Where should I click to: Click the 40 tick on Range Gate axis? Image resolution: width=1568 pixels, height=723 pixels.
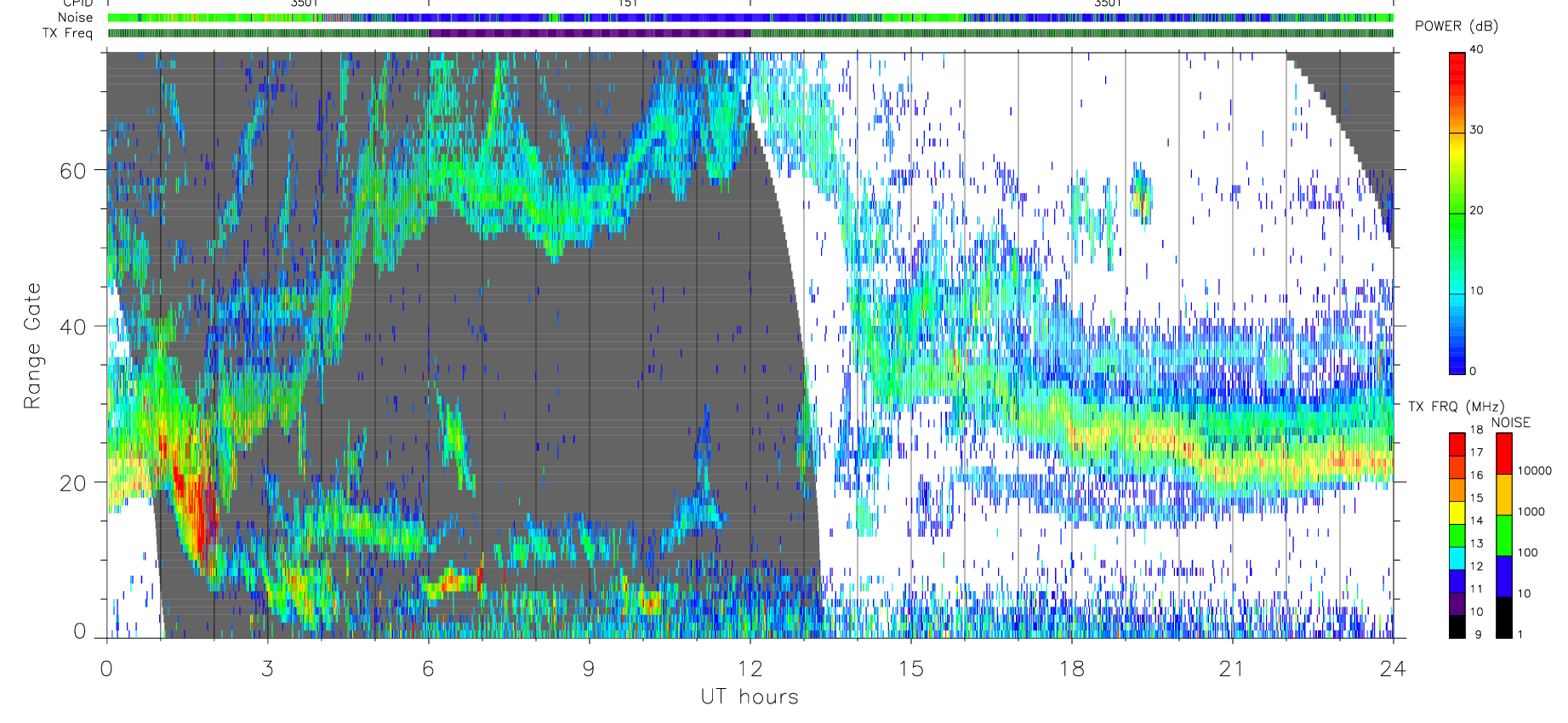(x=73, y=327)
